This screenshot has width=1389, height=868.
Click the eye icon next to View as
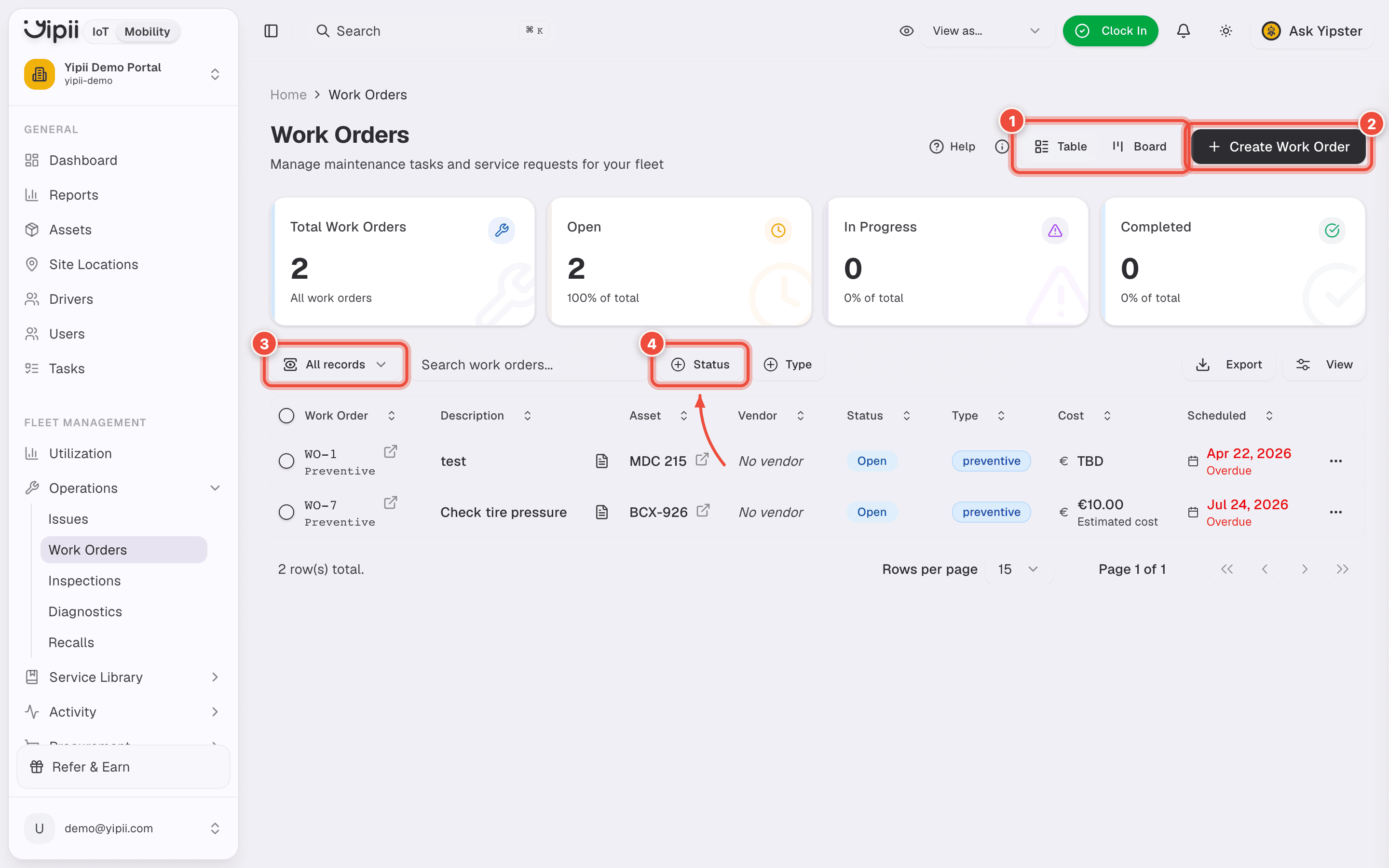(x=906, y=31)
